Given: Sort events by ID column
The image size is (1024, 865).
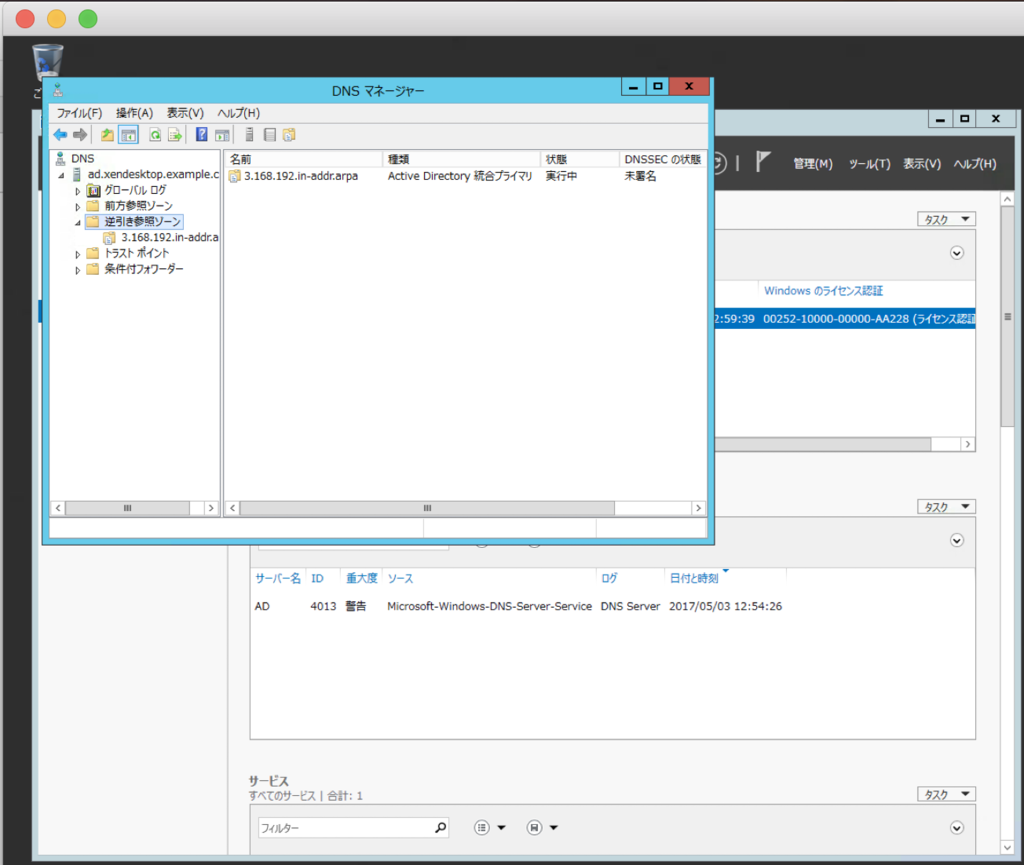Looking at the screenshot, I should pos(317,578).
